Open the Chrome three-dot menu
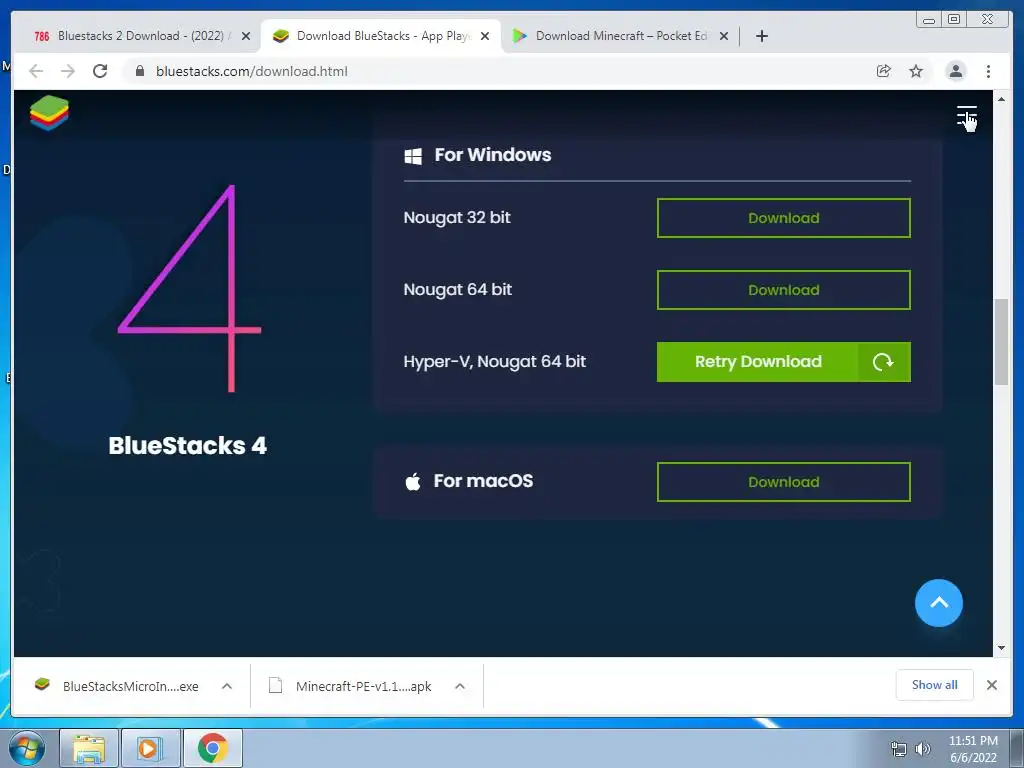The width and height of the screenshot is (1024, 768). coord(988,71)
